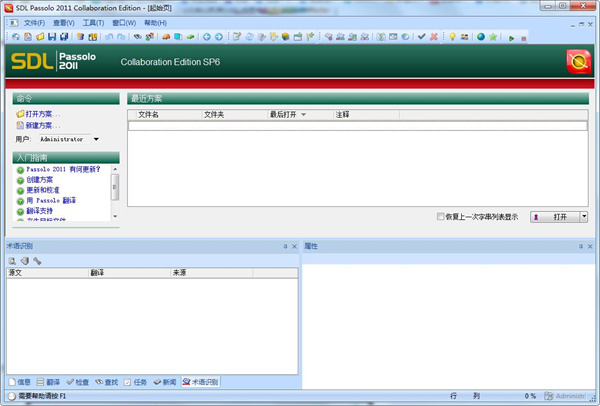600x406 pixels.
Task: Expand the dropdown arrow beside 打开 button
Action: pos(584,217)
